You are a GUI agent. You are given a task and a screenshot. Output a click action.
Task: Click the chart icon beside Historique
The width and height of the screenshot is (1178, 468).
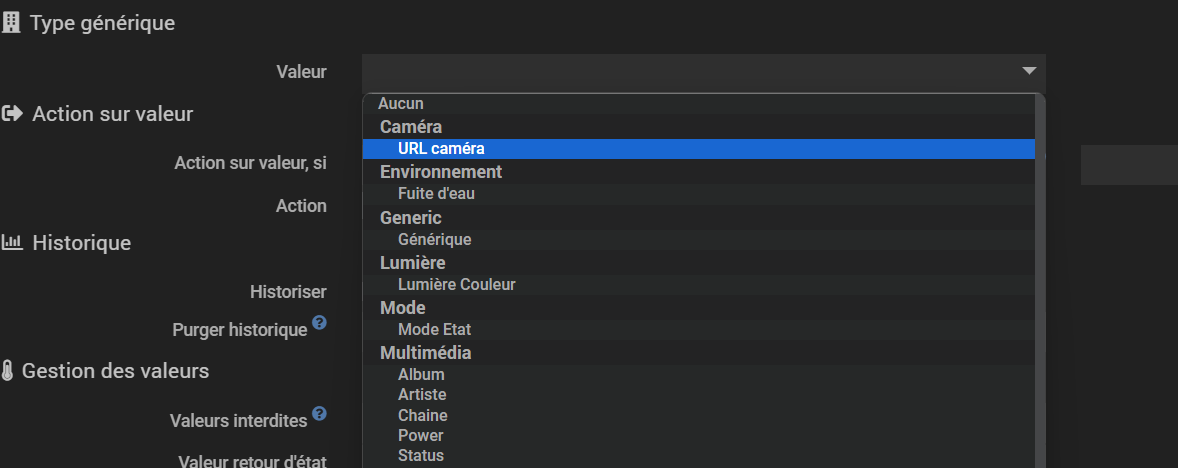(13, 242)
